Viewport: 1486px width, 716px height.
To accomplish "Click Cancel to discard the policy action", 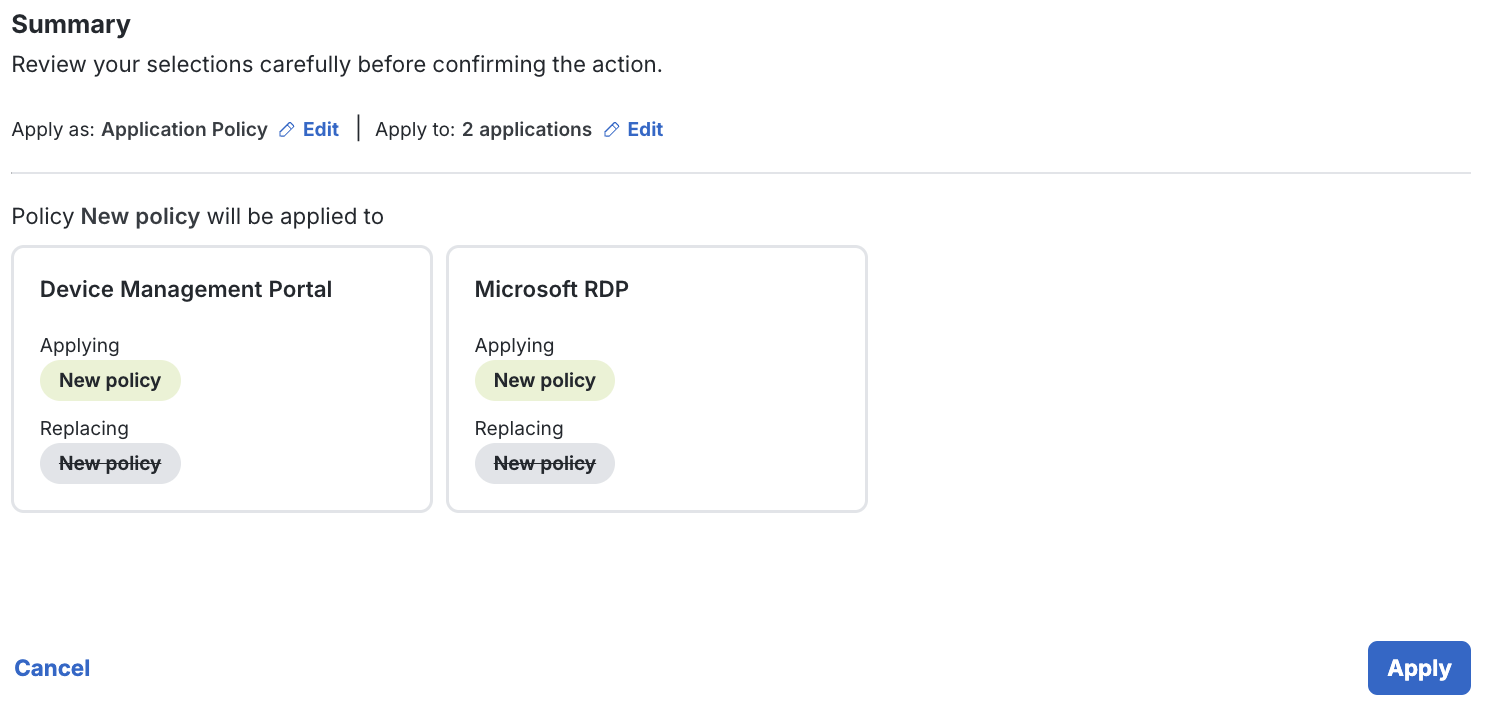I will pyautogui.click(x=51, y=667).
